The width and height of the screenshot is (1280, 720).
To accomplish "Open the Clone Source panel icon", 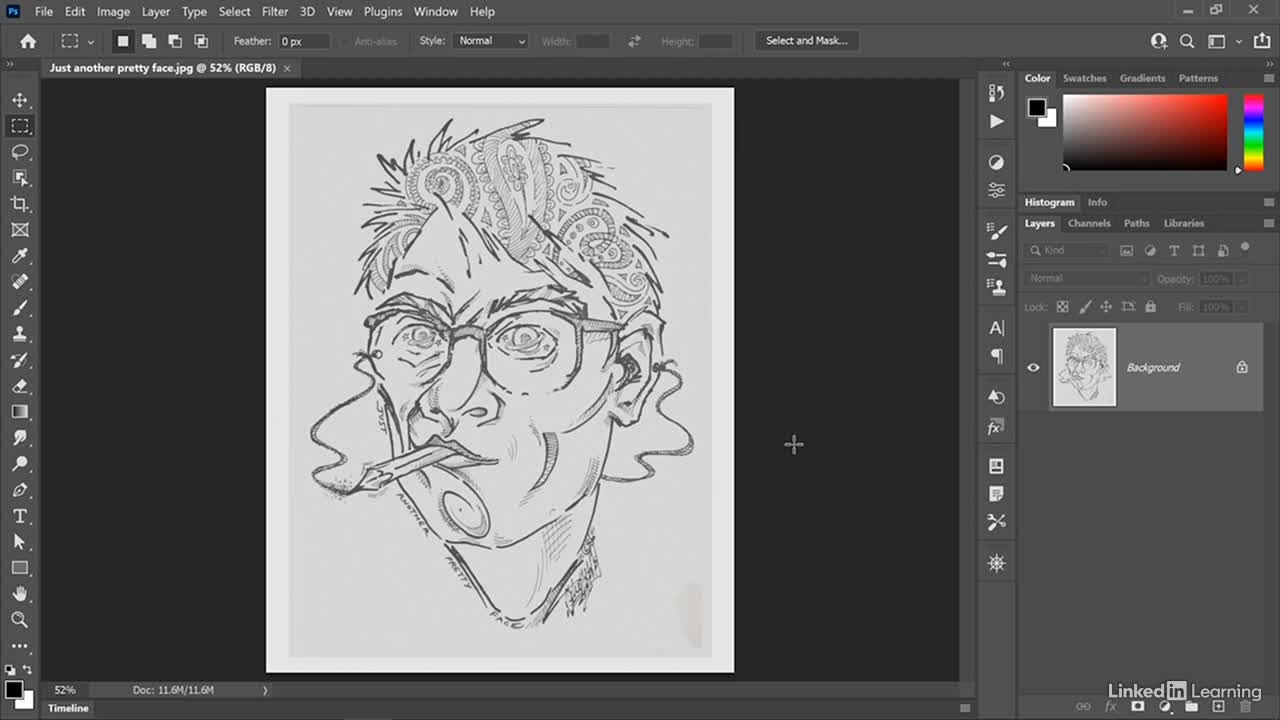I will pos(996,287).
